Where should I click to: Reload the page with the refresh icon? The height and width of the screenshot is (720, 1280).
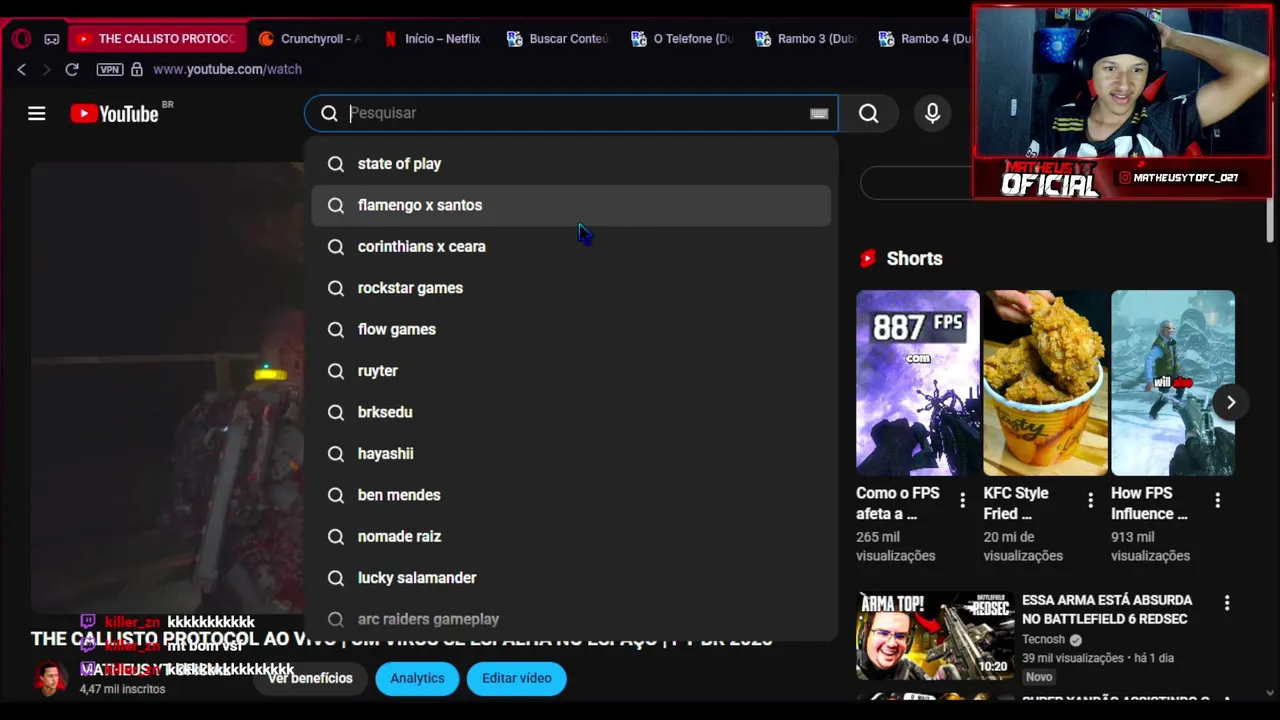(x=72, y=69)
